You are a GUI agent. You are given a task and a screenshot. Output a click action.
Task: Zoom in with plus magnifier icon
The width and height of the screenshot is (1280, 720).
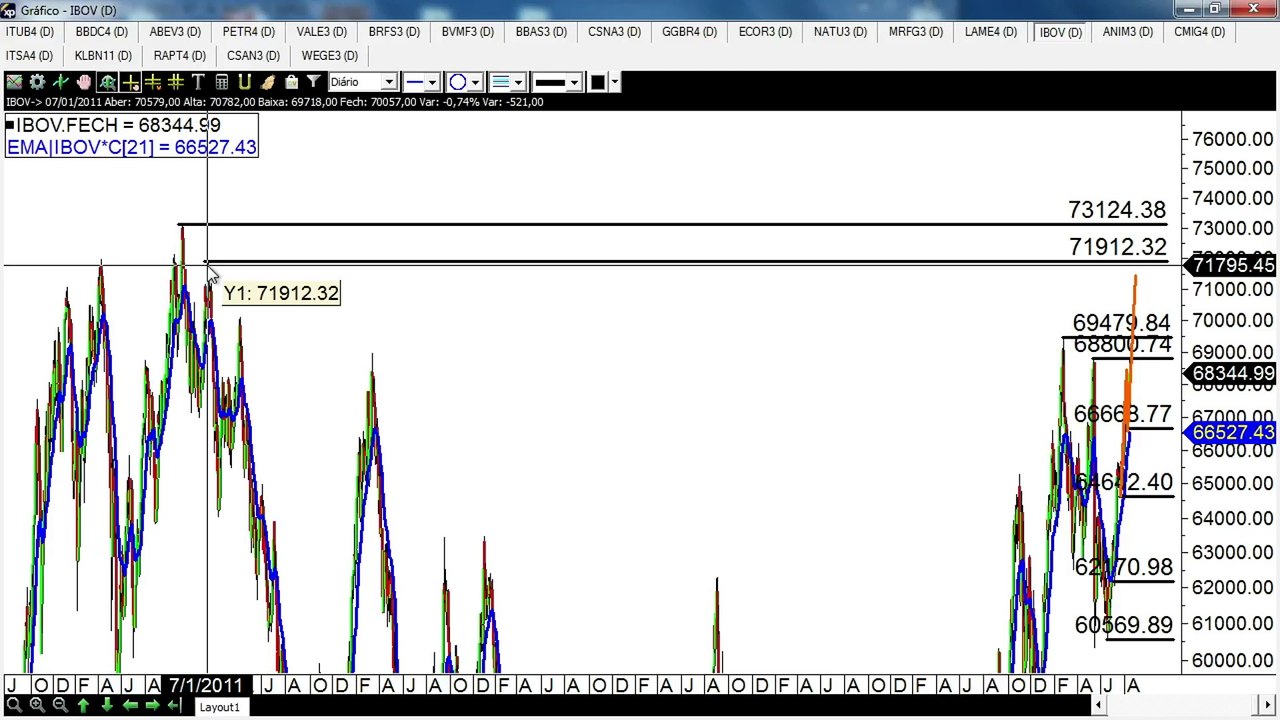(x=37, y=706)
